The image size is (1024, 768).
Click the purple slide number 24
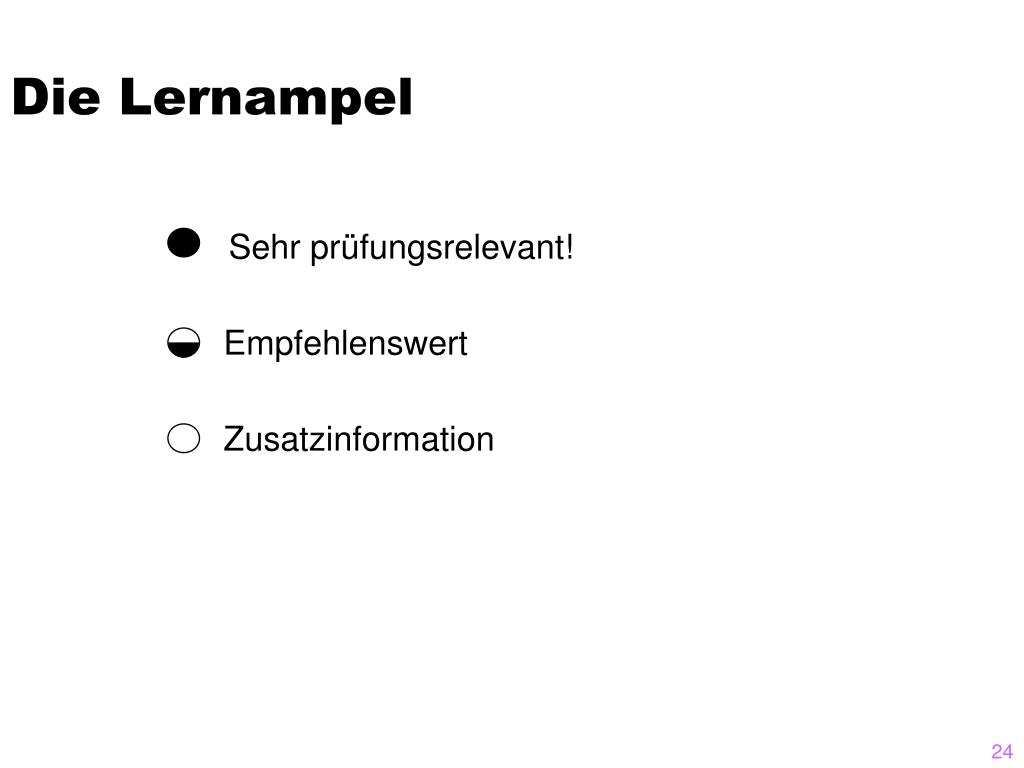coord(1002,751)
